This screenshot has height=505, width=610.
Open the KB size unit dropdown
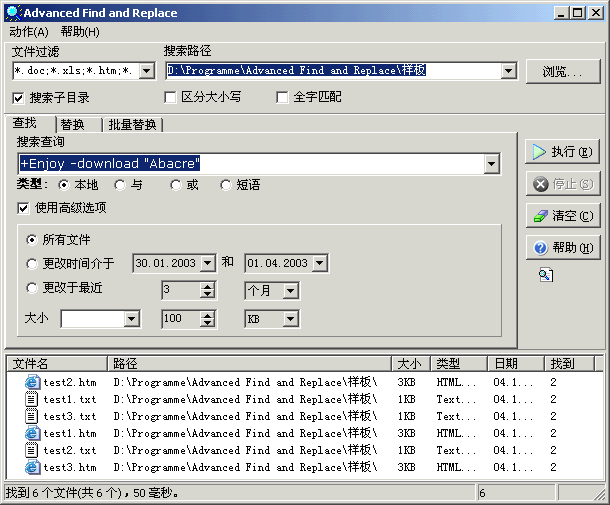point(291,319)
